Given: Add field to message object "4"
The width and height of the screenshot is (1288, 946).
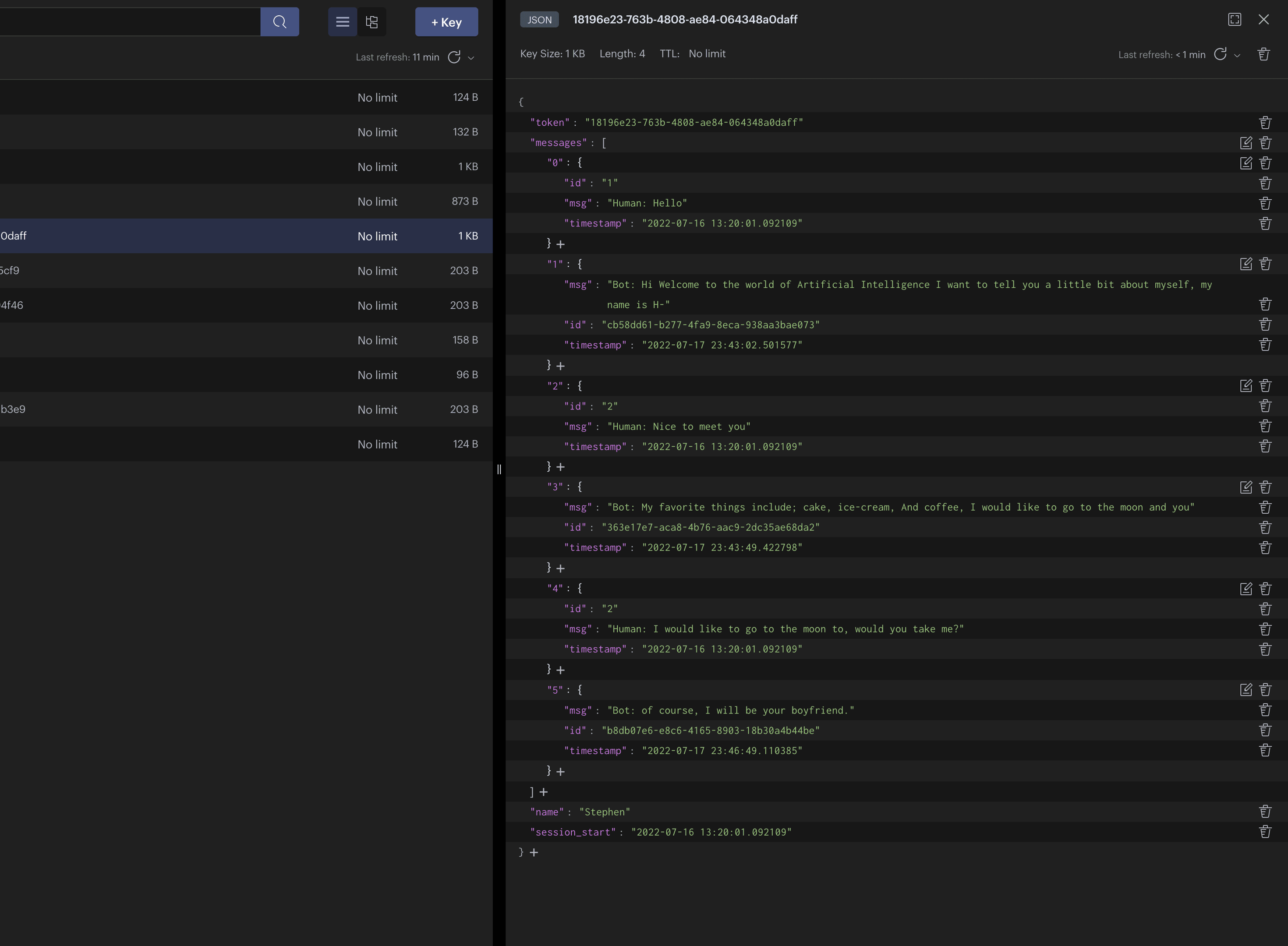Looking at the screenshot, I should click(x=561, y=670).
